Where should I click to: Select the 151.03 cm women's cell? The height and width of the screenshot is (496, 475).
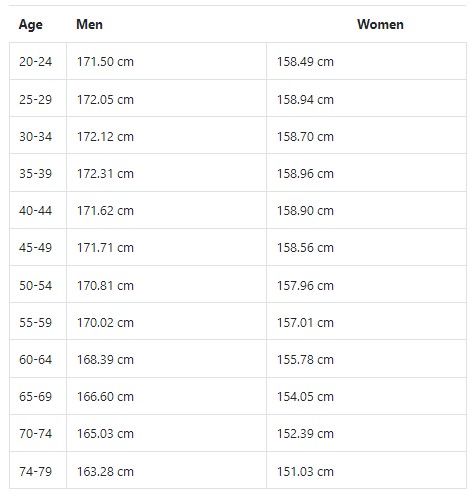[x=366, y=470]
